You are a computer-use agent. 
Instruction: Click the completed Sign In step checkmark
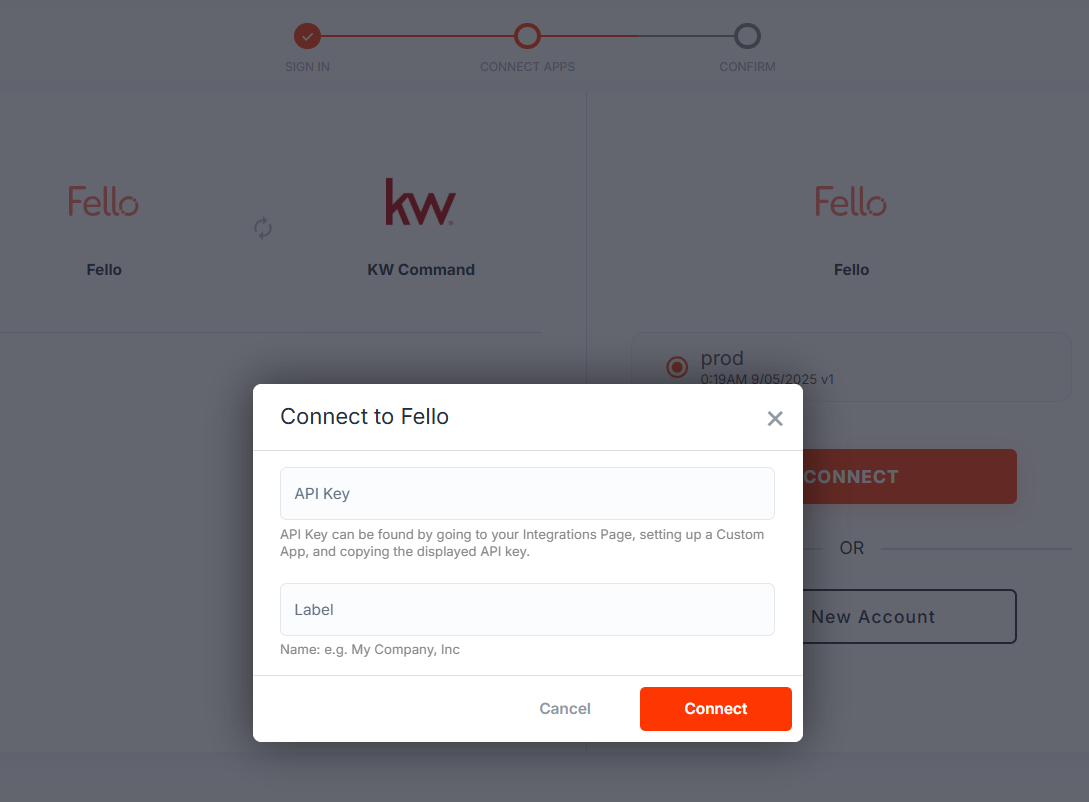point(307,37)
